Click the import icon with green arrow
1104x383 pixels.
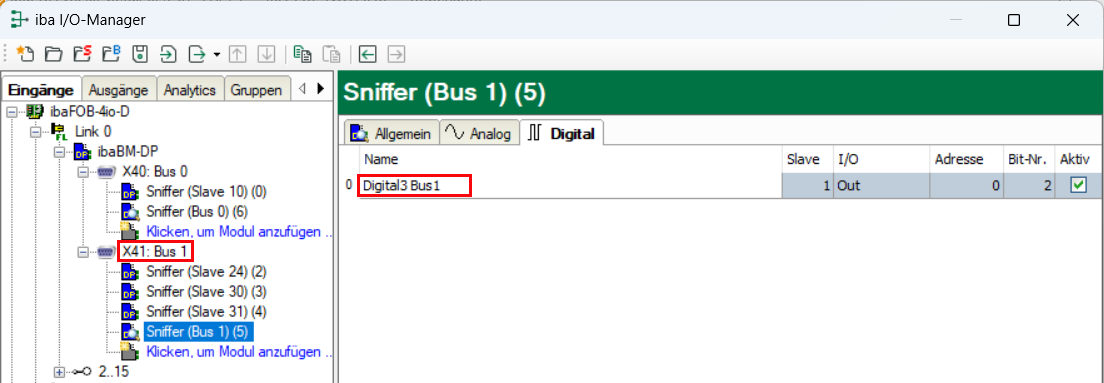click(168, 54)
